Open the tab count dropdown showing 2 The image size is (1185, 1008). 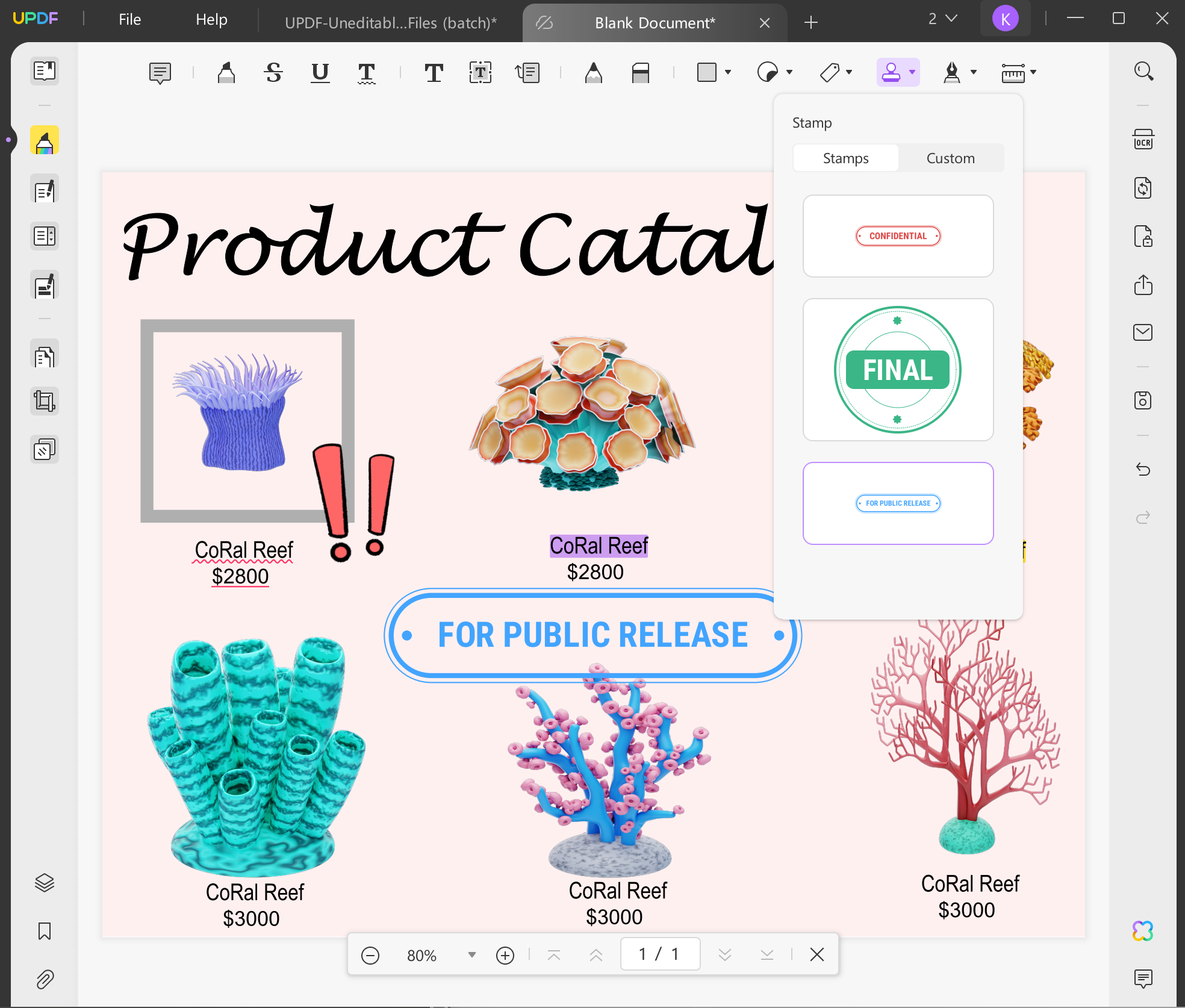tap(944, 19)
